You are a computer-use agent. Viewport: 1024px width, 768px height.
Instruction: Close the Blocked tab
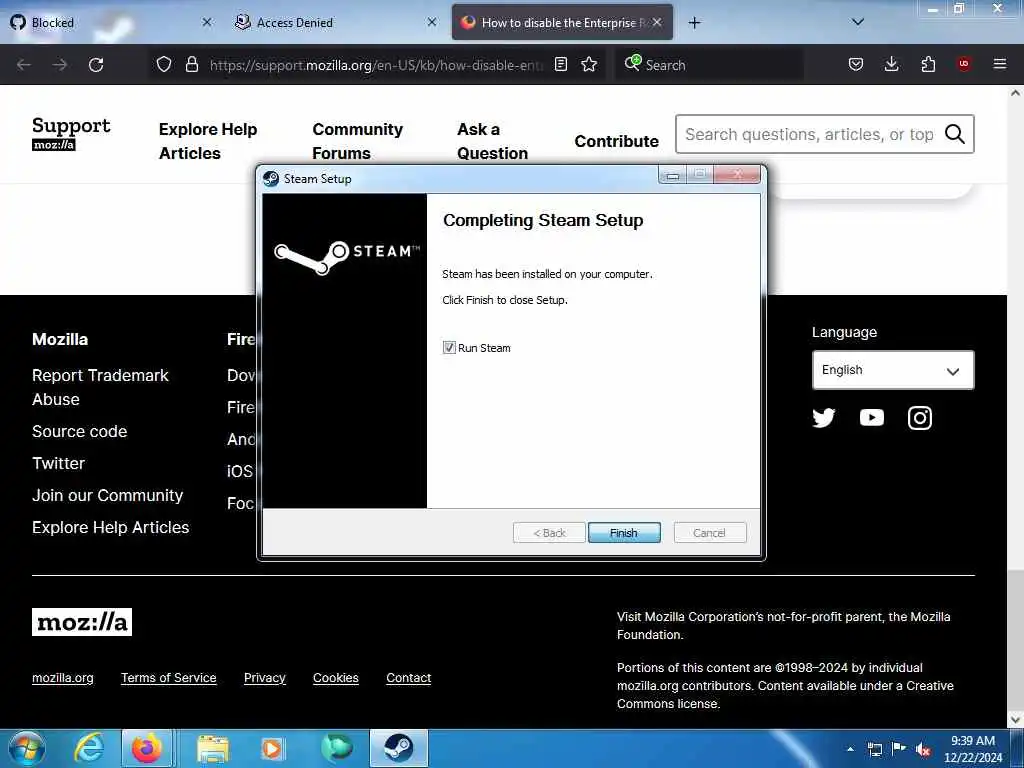coord(207,22)
